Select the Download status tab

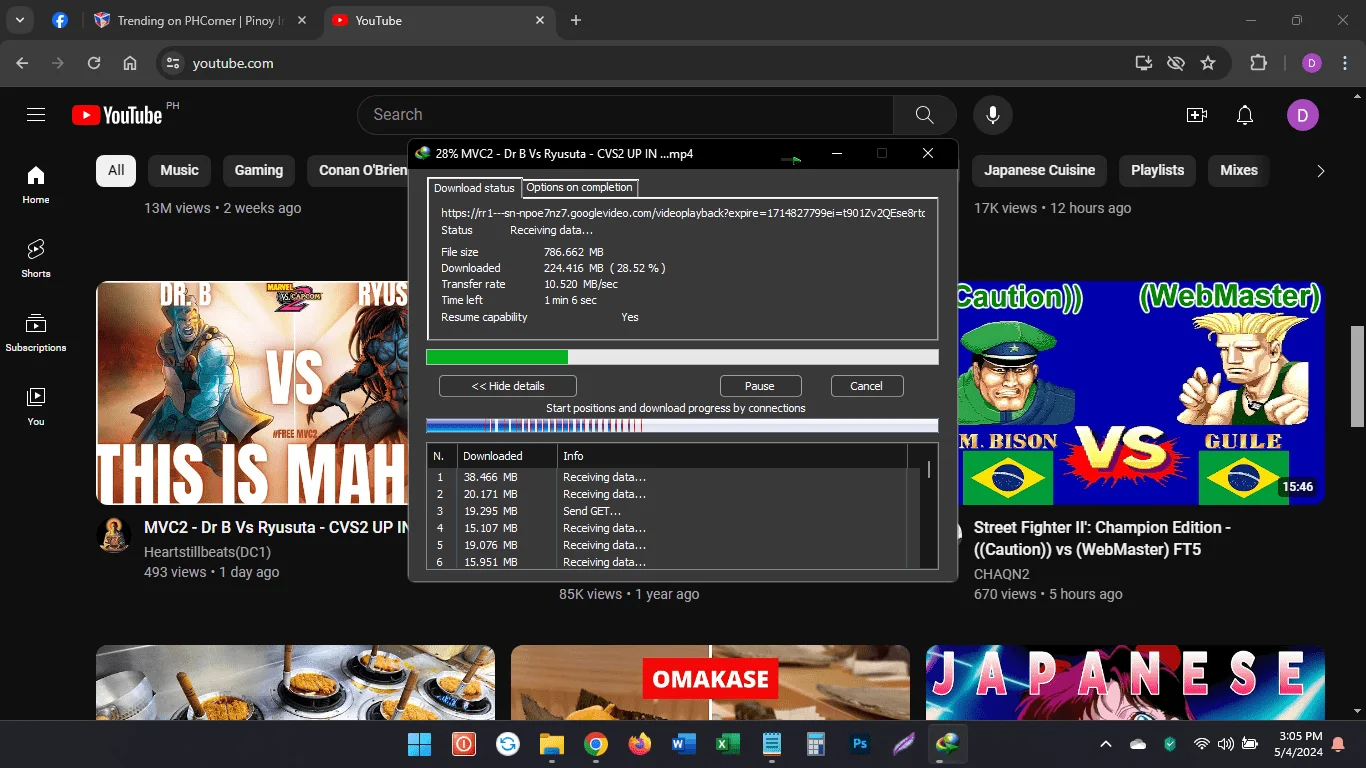tap(474, 188)
